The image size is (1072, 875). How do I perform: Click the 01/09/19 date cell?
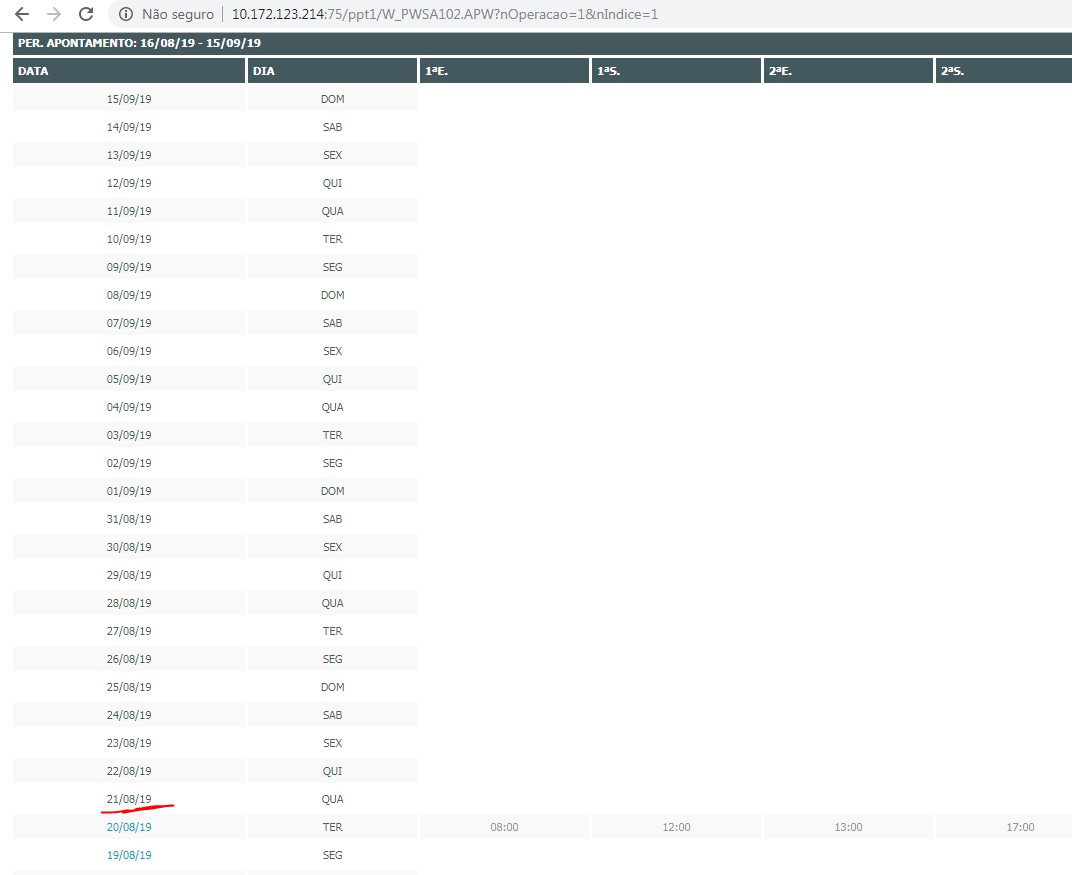point(129,491)
